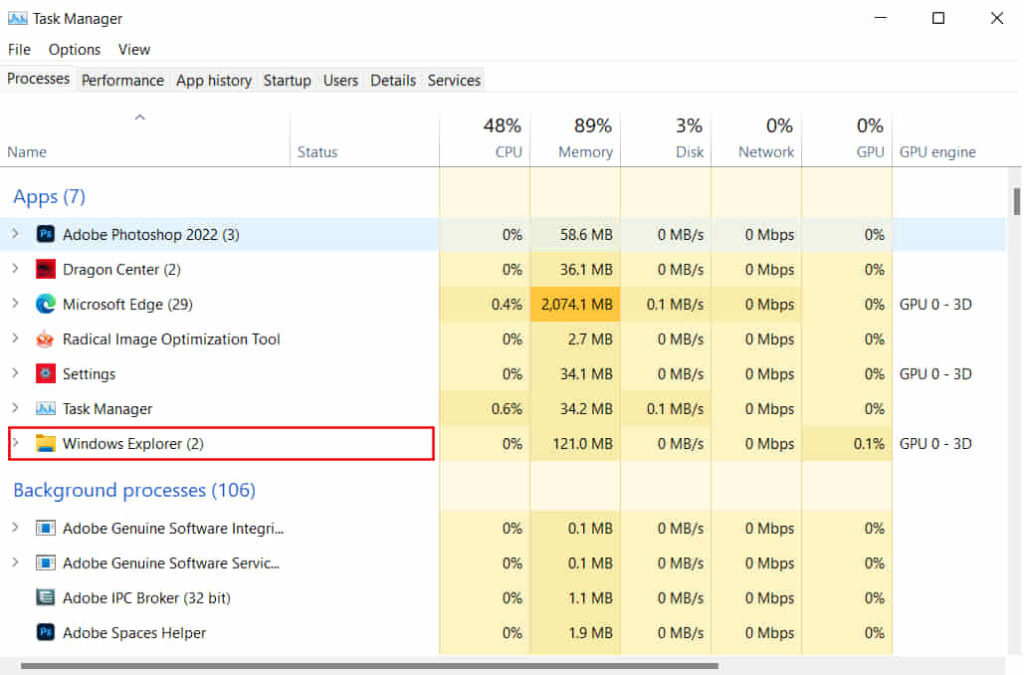Click the Task Manager title bar icon
This screenshot has width=1024, height=675.
pyautogui.click(x=17, y=18)
